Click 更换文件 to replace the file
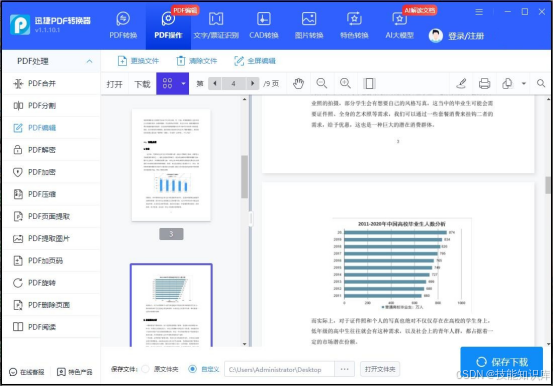 tap(138, 61)
